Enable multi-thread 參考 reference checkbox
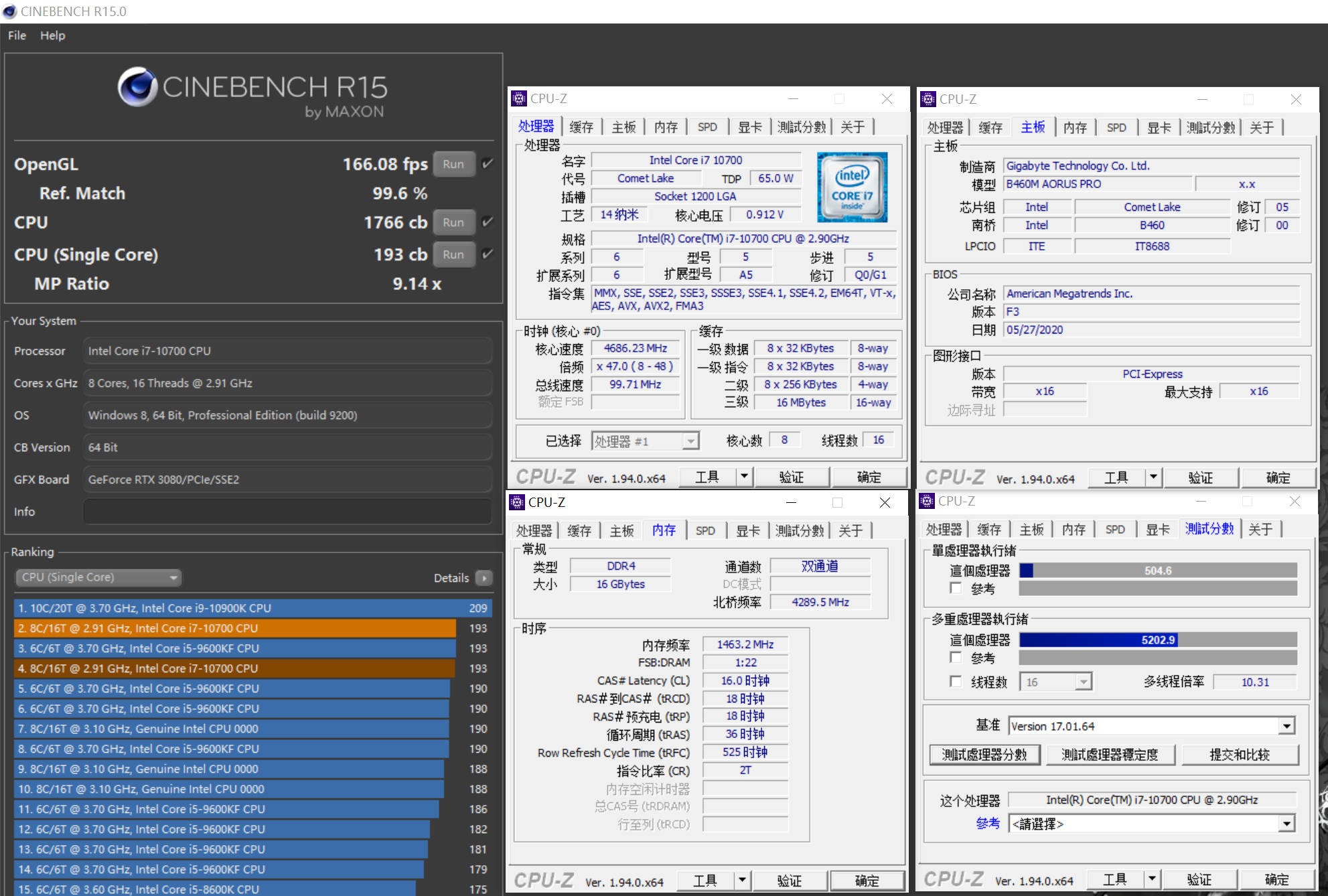 [956, 658]
